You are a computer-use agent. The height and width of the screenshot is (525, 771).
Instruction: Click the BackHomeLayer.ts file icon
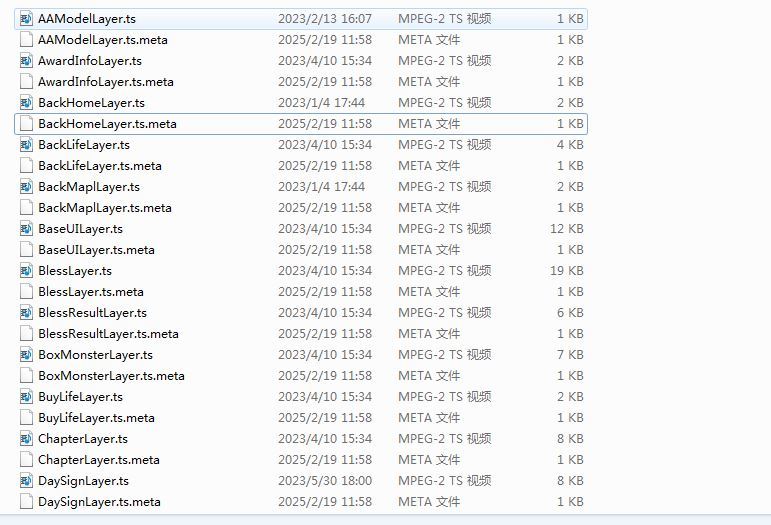[x=27, y=103]
